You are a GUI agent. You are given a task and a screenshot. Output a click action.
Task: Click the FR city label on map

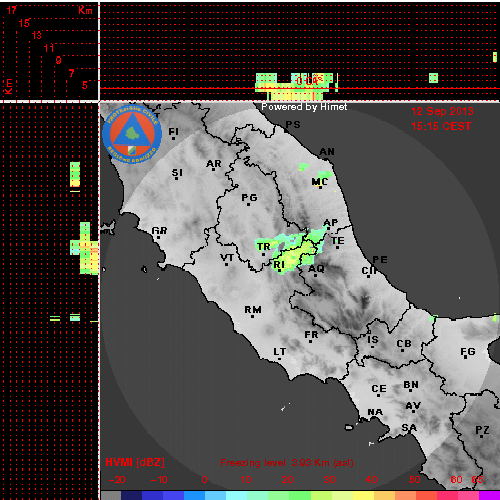311,335
